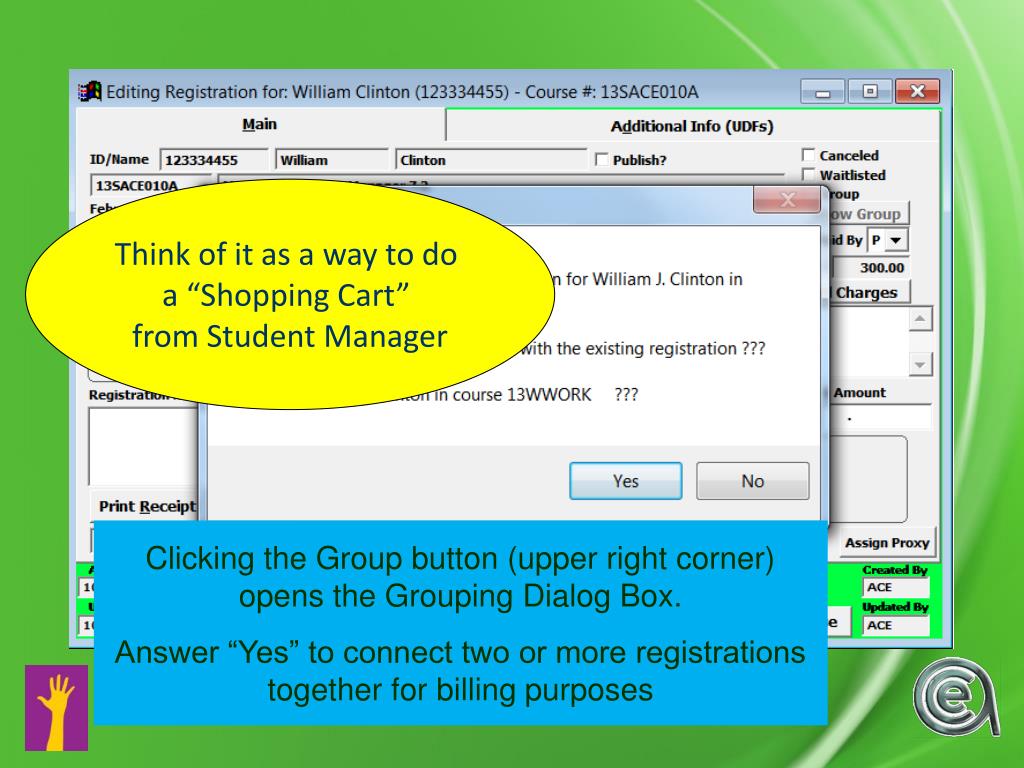Screen dimensions: 1024x768
Task: Click the 300.00 amount field
Action: tap(871, 267)
